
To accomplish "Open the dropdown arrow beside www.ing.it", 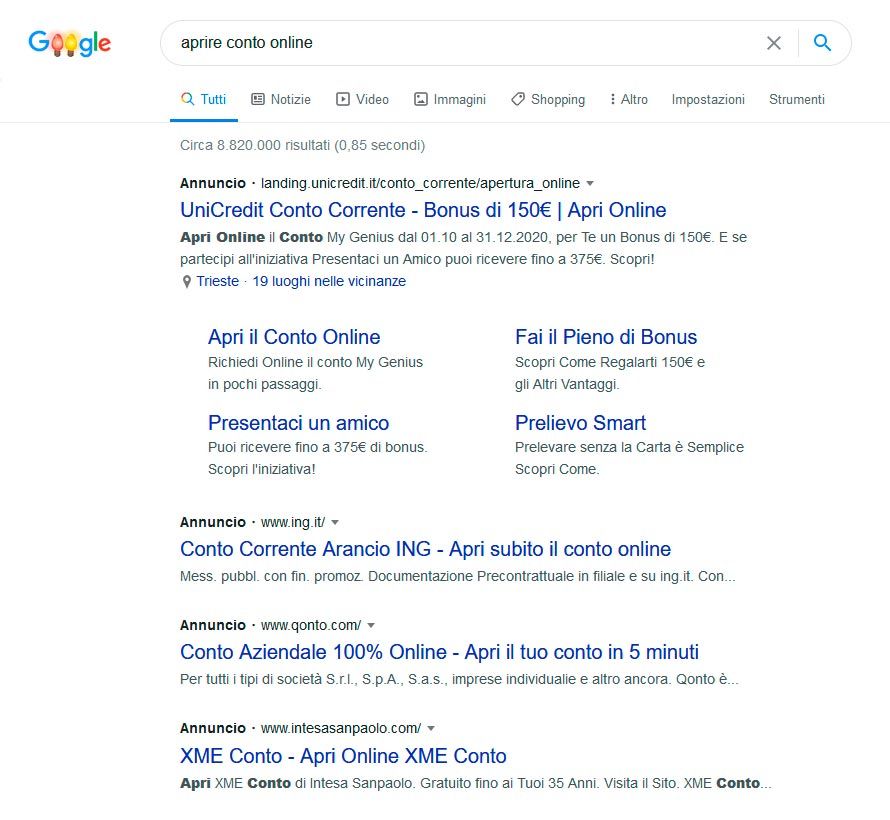I will 334,522.
